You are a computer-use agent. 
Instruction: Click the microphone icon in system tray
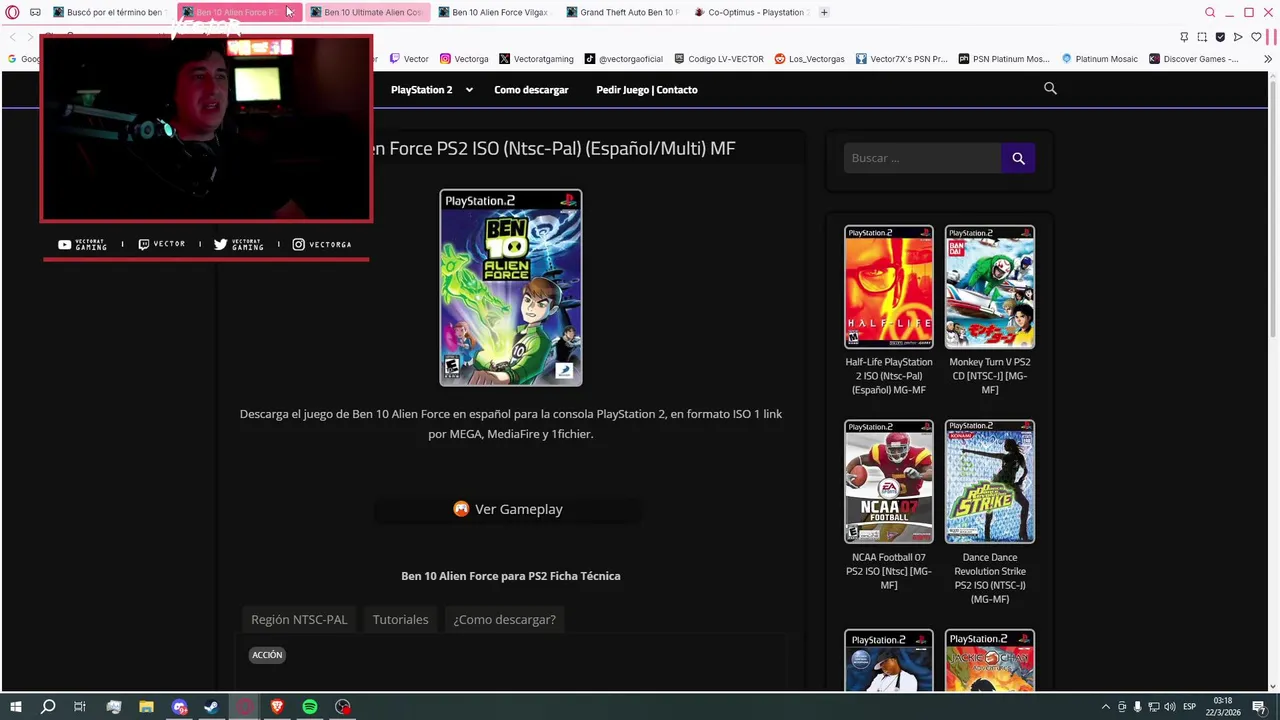(1137, 707)
